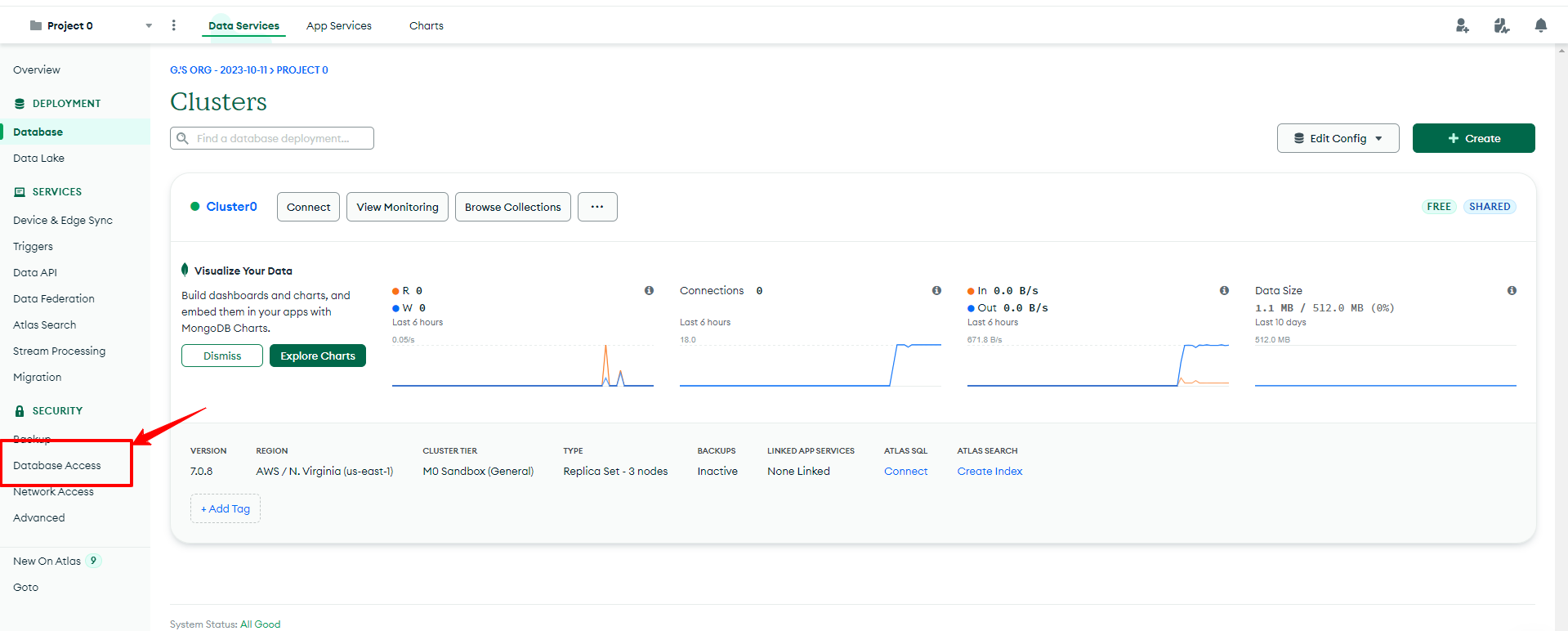The width and height of the screenshot is (1568, 631).
Task: Click the search magnifier icon
Action: point(183,138)
